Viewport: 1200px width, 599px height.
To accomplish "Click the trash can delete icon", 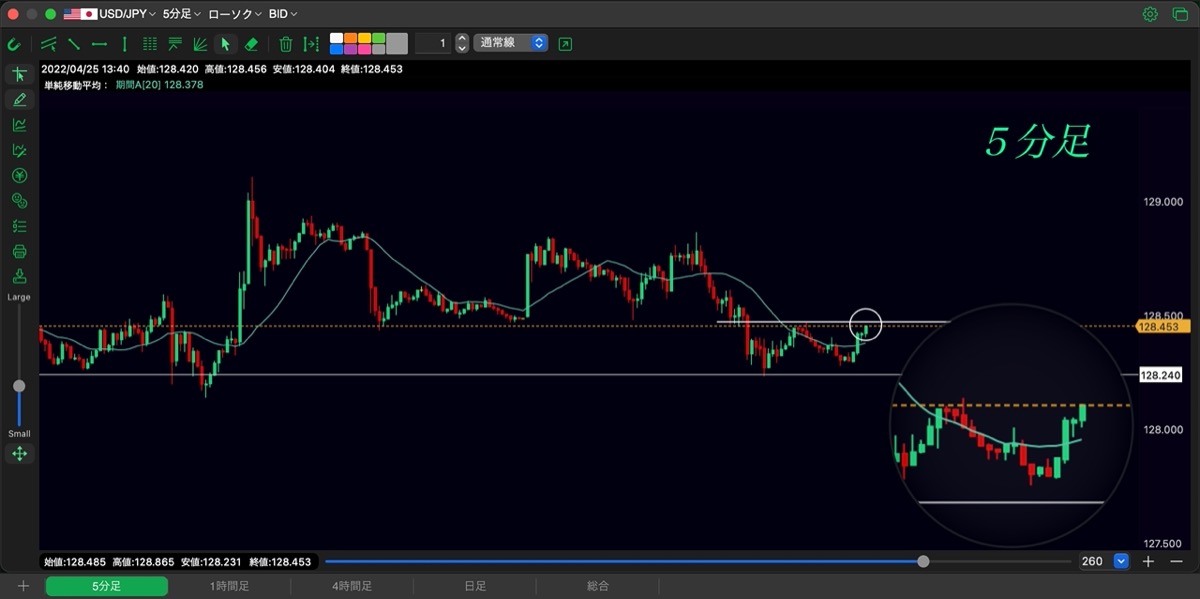I will (286, 44).
